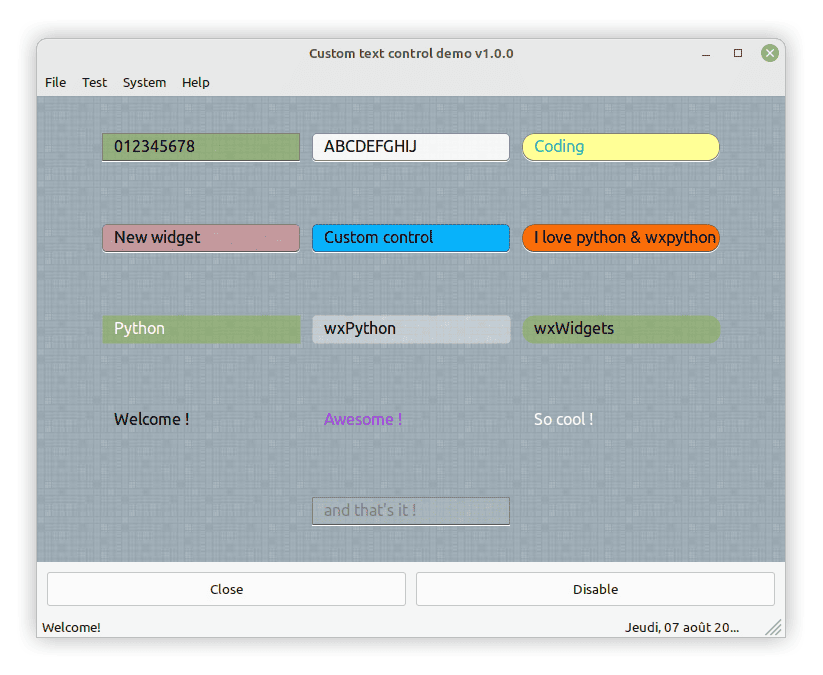Click the white So cool ! text
This screenshot has height=675, width=823.
(563, 420)
